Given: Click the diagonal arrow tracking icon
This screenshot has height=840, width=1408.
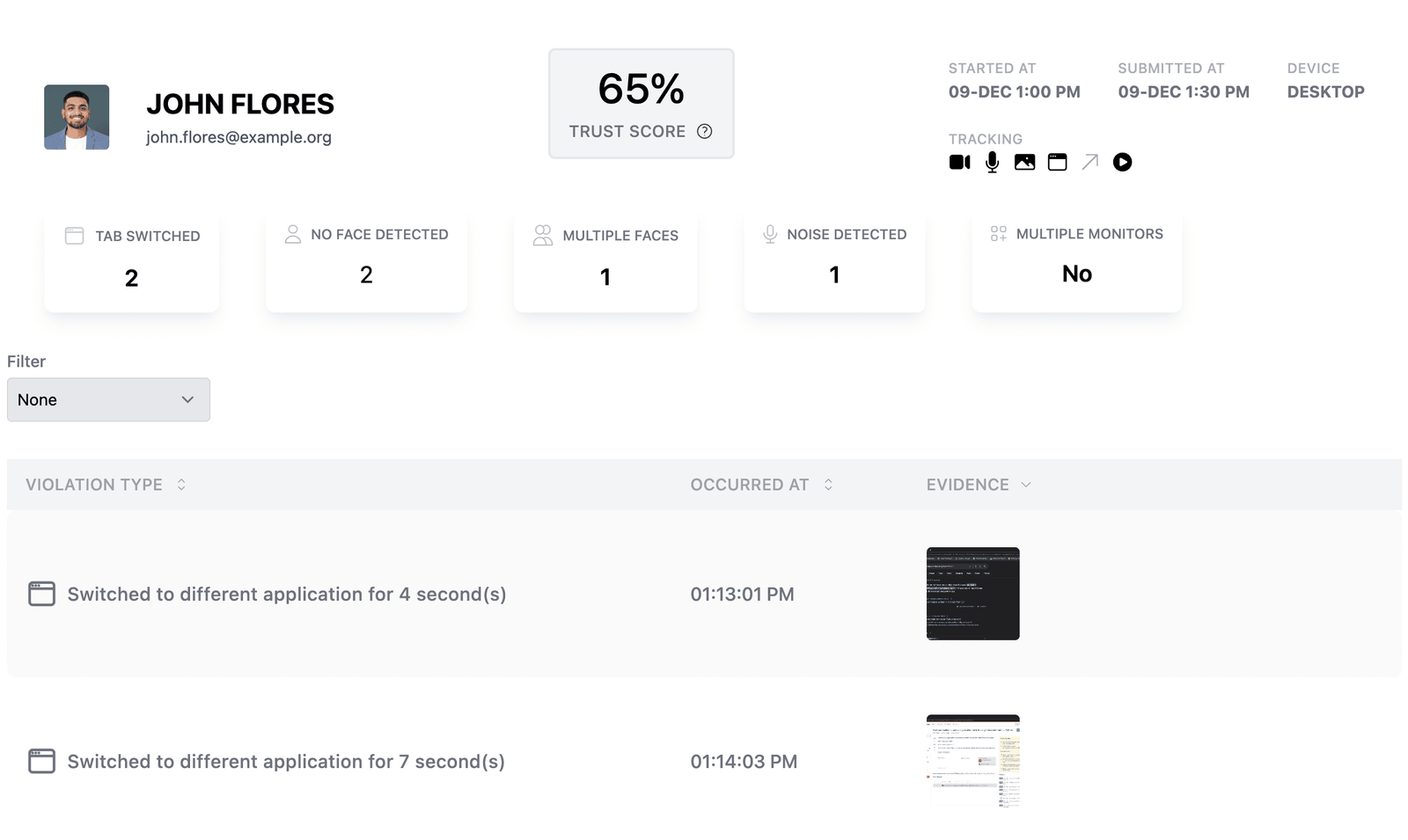Looking at the screenshot, I should coord(1089,162).
